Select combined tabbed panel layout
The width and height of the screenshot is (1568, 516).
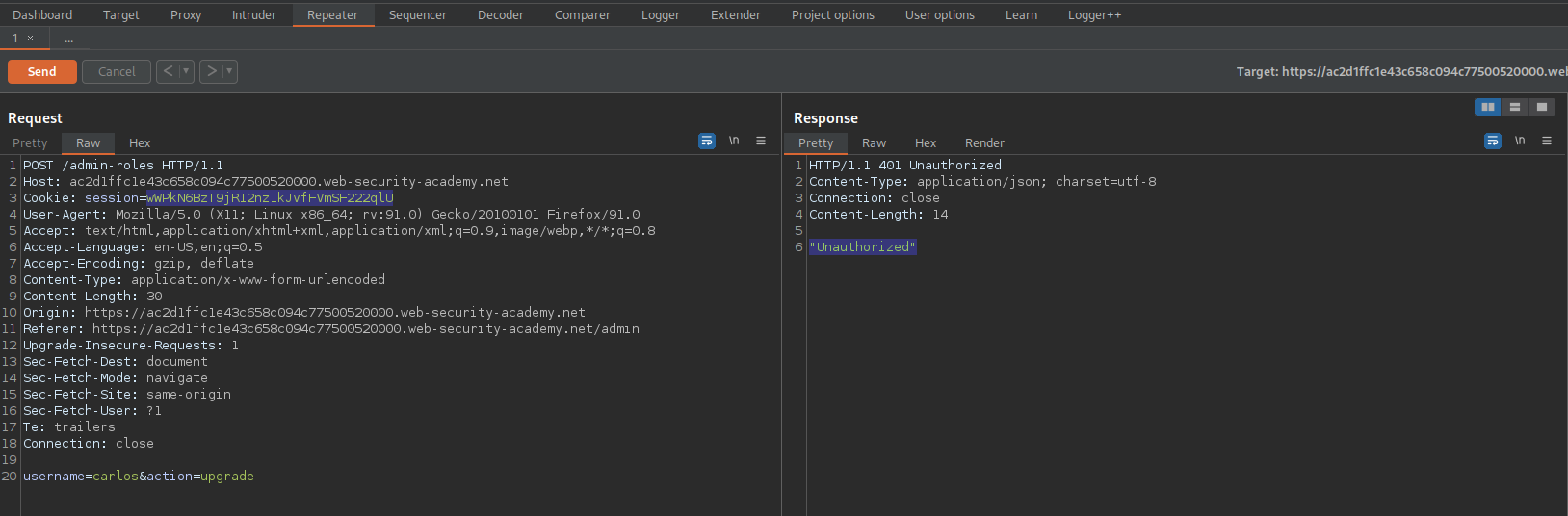(x=1541, y=107)
